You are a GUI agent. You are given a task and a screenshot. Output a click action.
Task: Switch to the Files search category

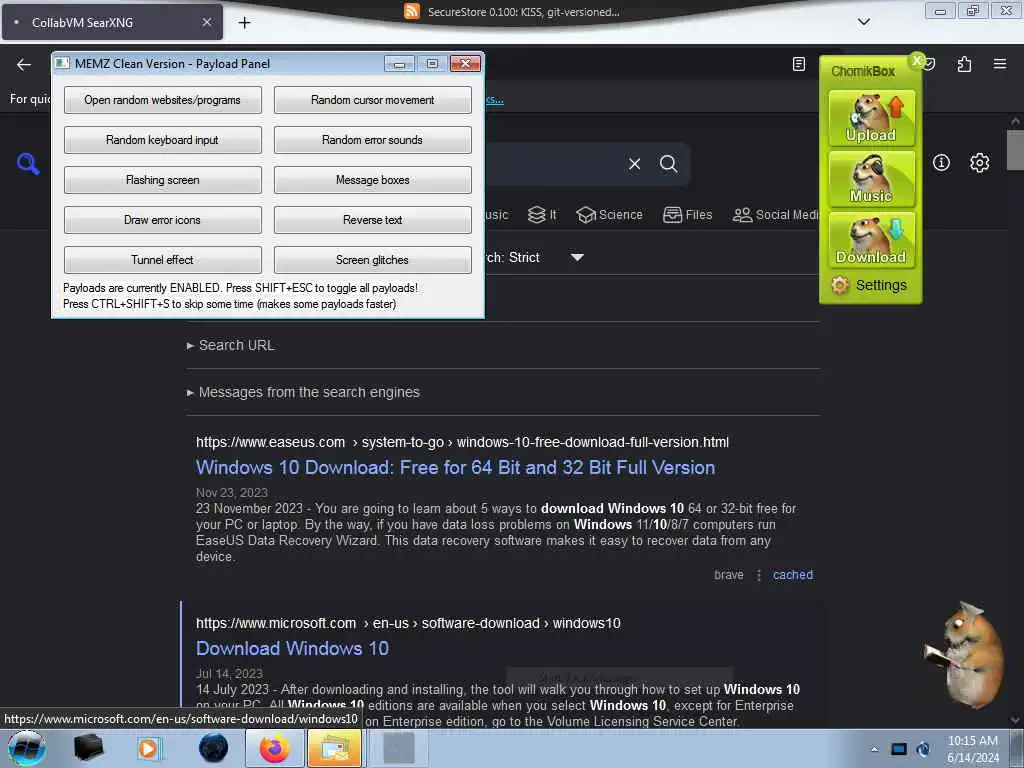pyautogui.click(x=688, y=215)
